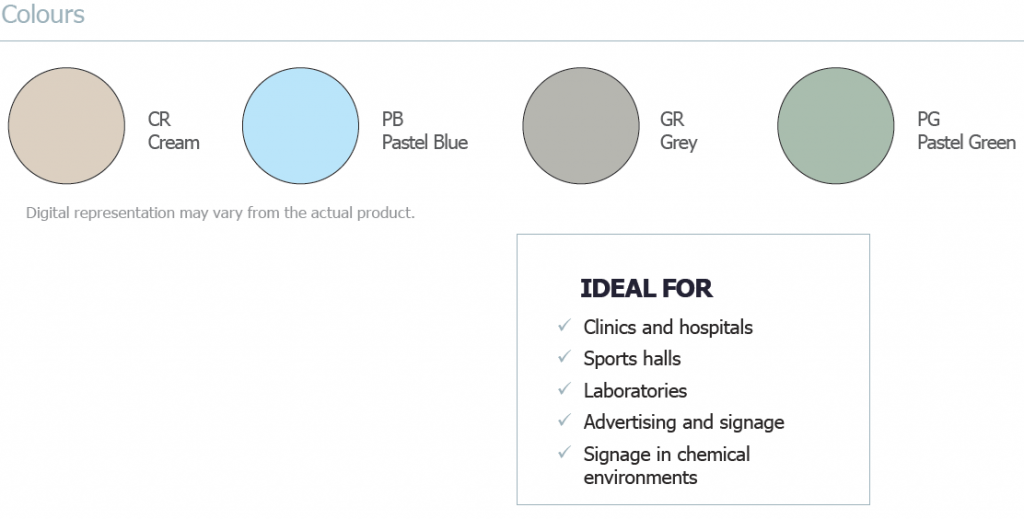Viewport: 1024px width, 519px height.
Task: Click the Advertising and signage item
Action: click(x=684, y=422)
